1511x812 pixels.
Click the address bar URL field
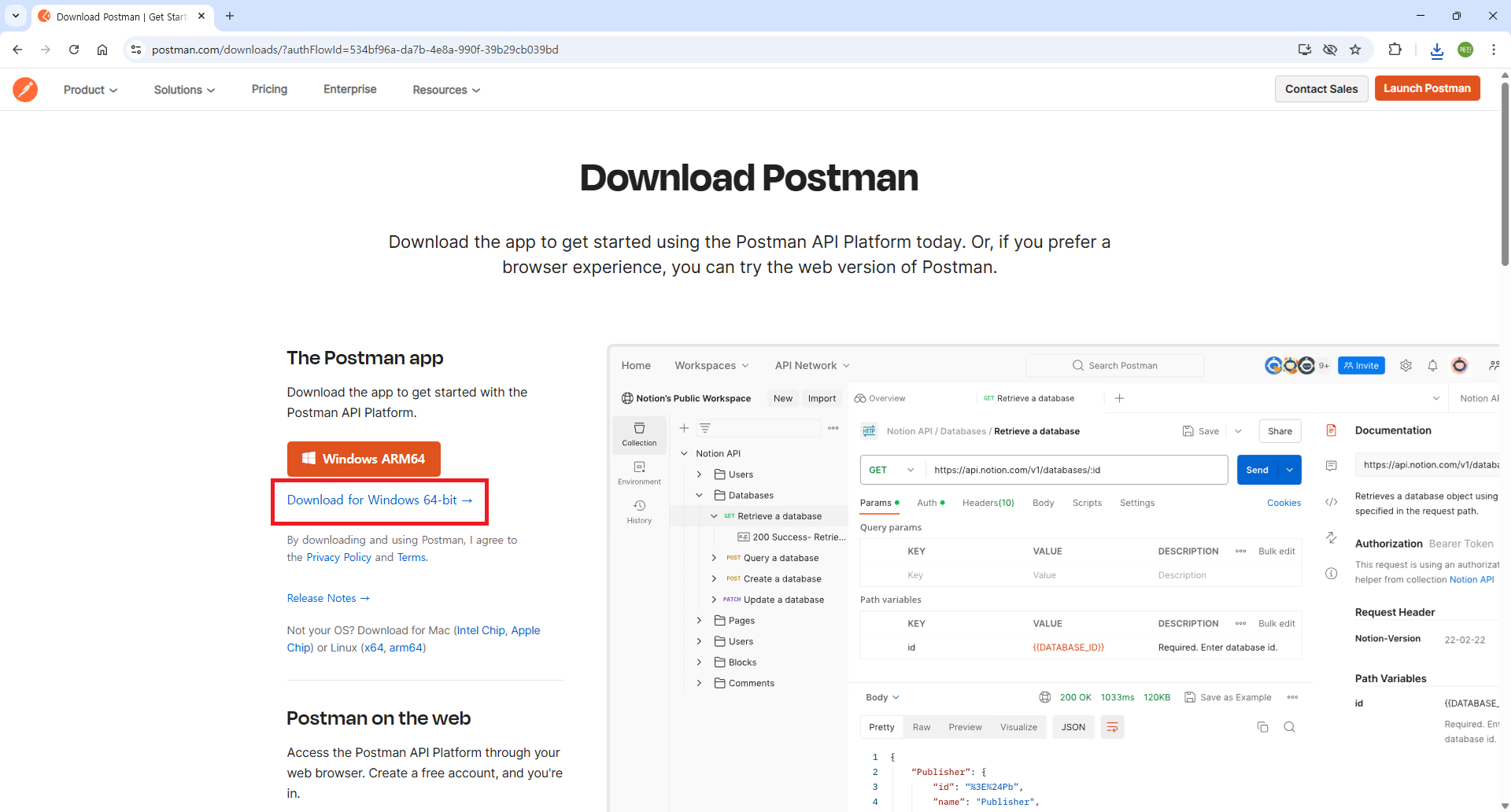coord(708,50)
